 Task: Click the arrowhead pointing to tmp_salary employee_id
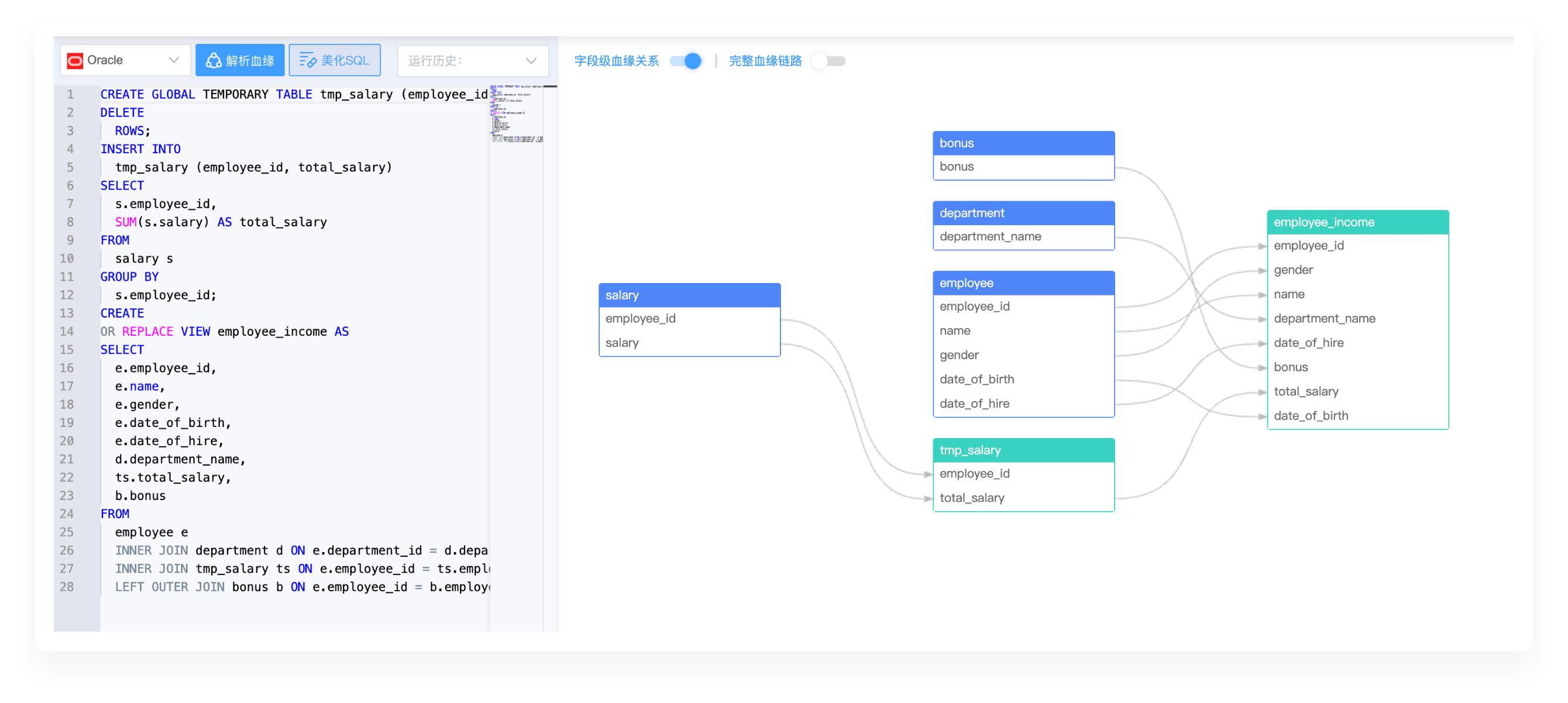927,474
